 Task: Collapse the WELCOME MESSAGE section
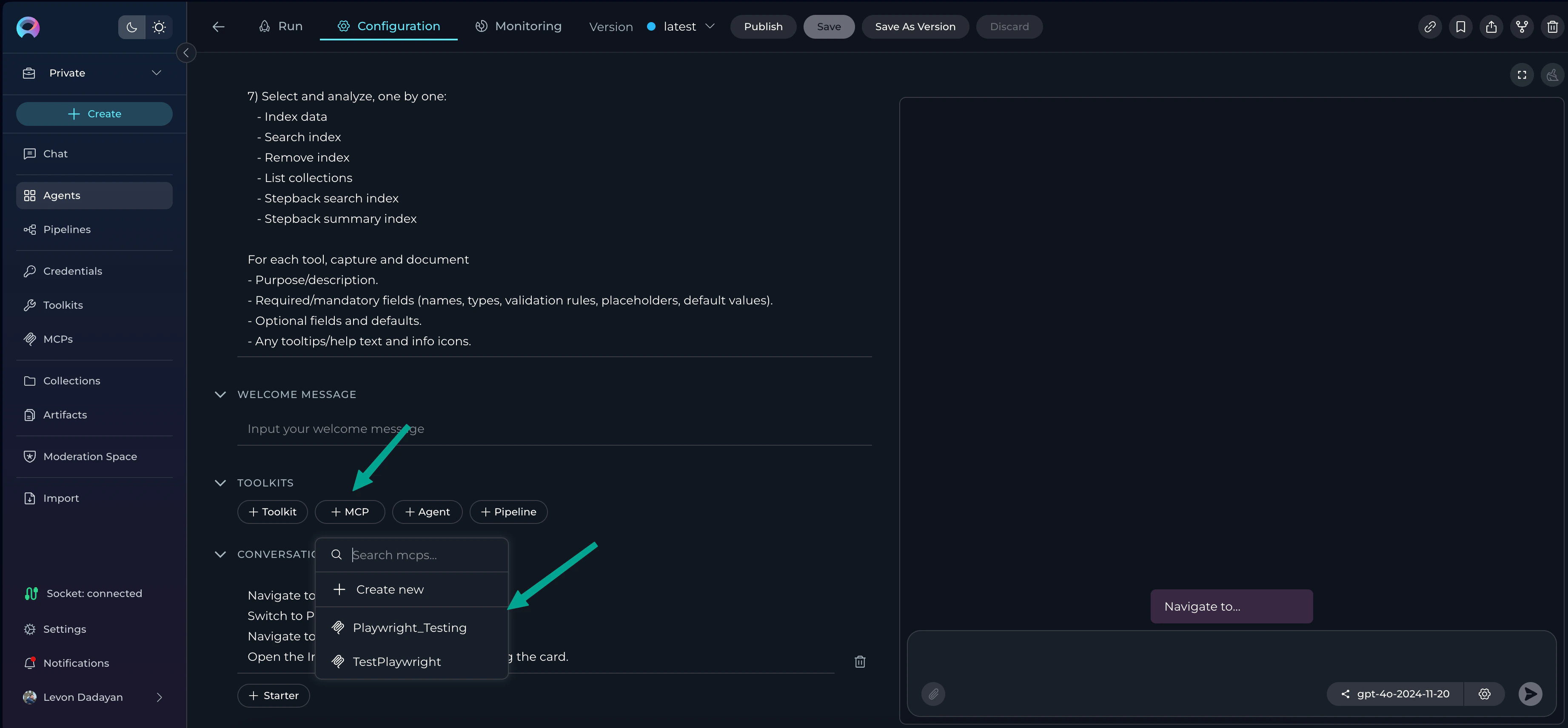[220, 395]
